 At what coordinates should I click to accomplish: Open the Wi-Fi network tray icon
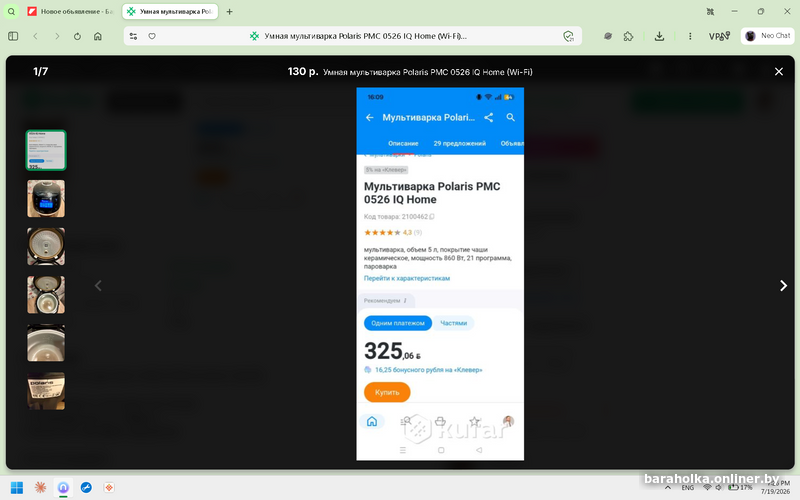coord(707,488)
